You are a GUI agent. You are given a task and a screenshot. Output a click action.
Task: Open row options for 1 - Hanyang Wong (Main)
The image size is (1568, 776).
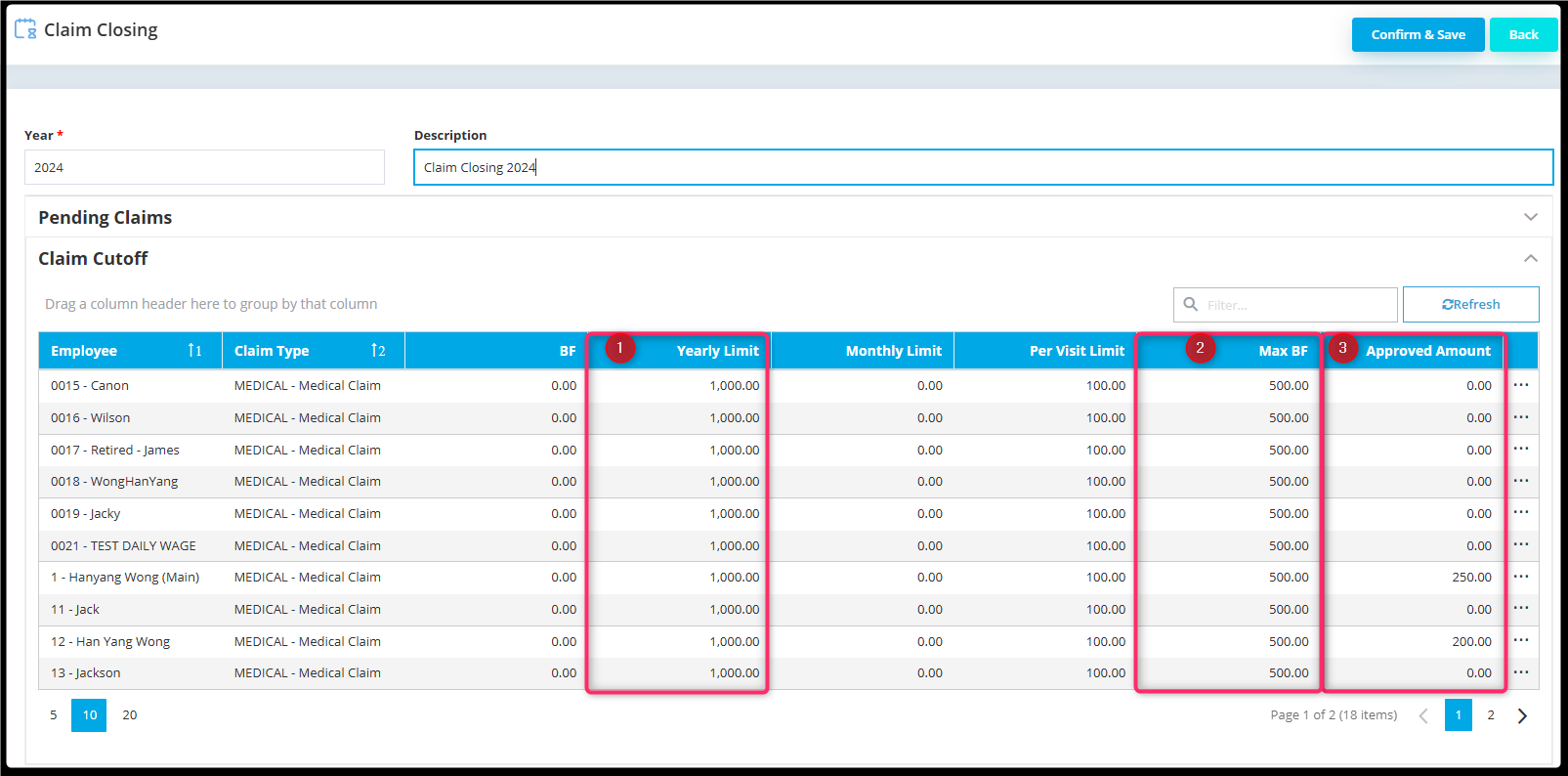point(1521,577)
